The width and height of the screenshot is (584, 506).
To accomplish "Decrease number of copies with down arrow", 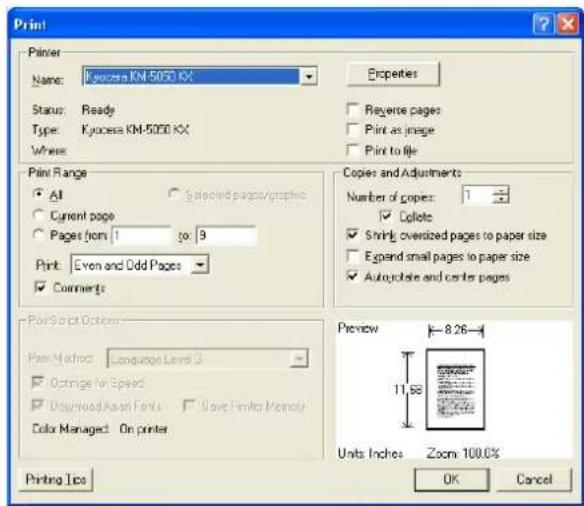I will pos(501,199).
